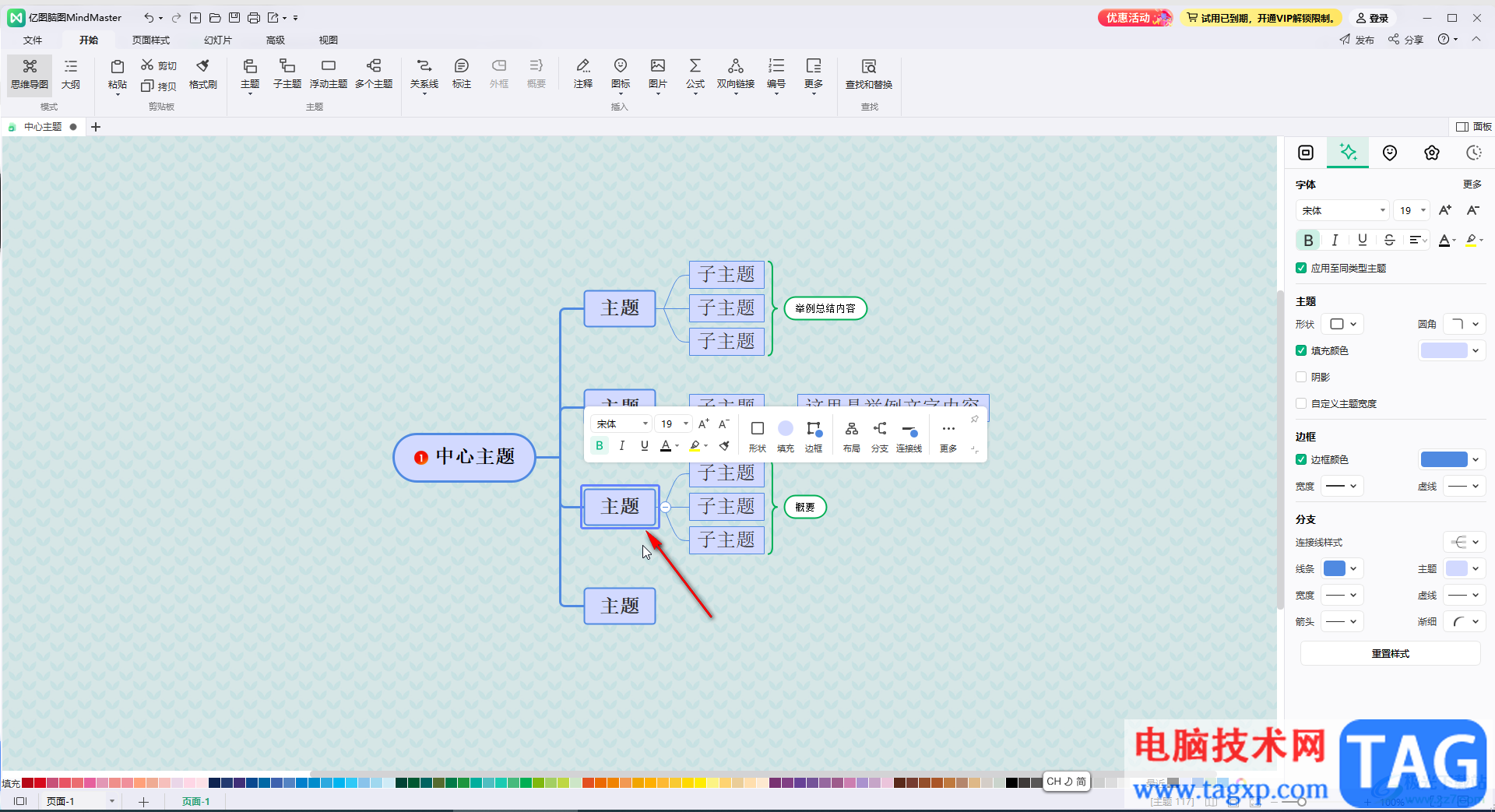Click the 发布 publish button
Image resolution: width=1495 pixels, height=812 pixels.
tap(1356, 40)
